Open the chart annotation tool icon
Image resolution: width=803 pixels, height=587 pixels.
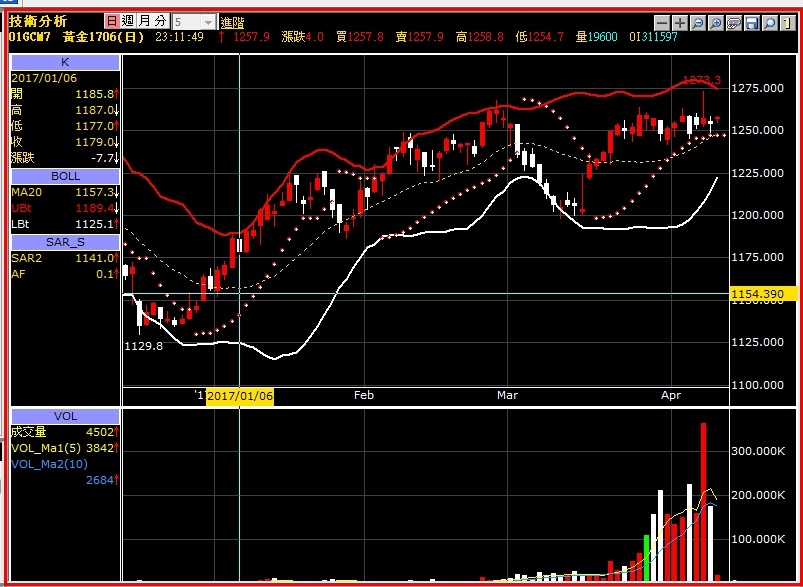point(734,23)
